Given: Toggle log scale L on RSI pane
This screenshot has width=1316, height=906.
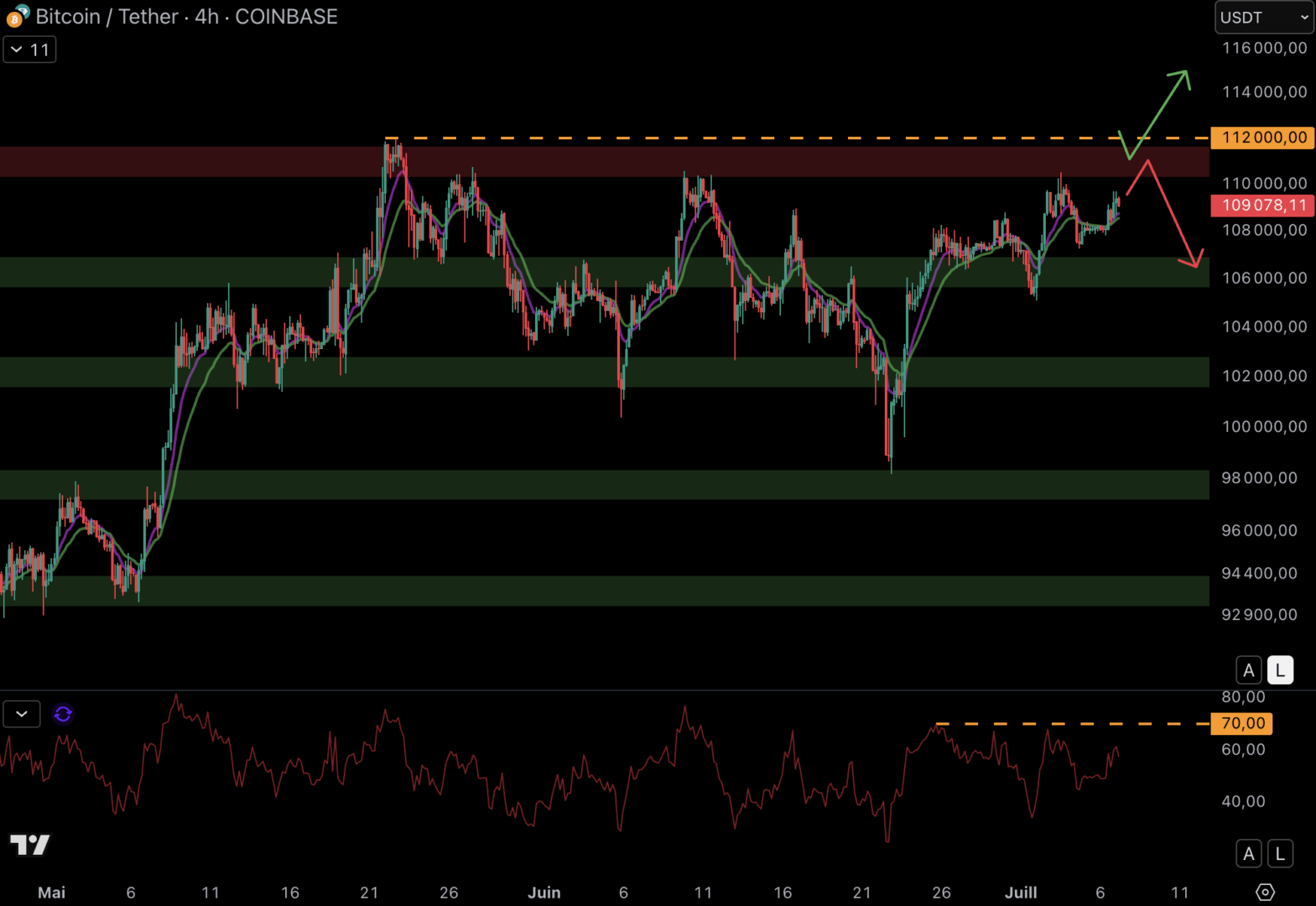Looking at the screenshot, I should pyautogui.click(x=1280, y=854).
